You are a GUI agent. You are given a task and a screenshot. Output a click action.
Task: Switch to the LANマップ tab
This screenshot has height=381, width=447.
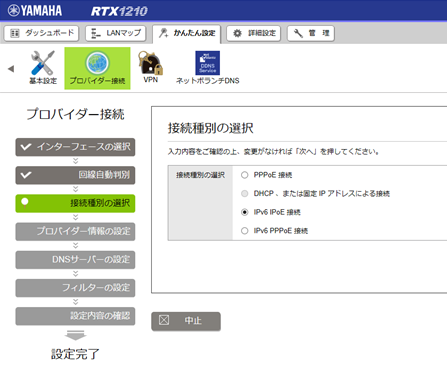tap(116, 33)
